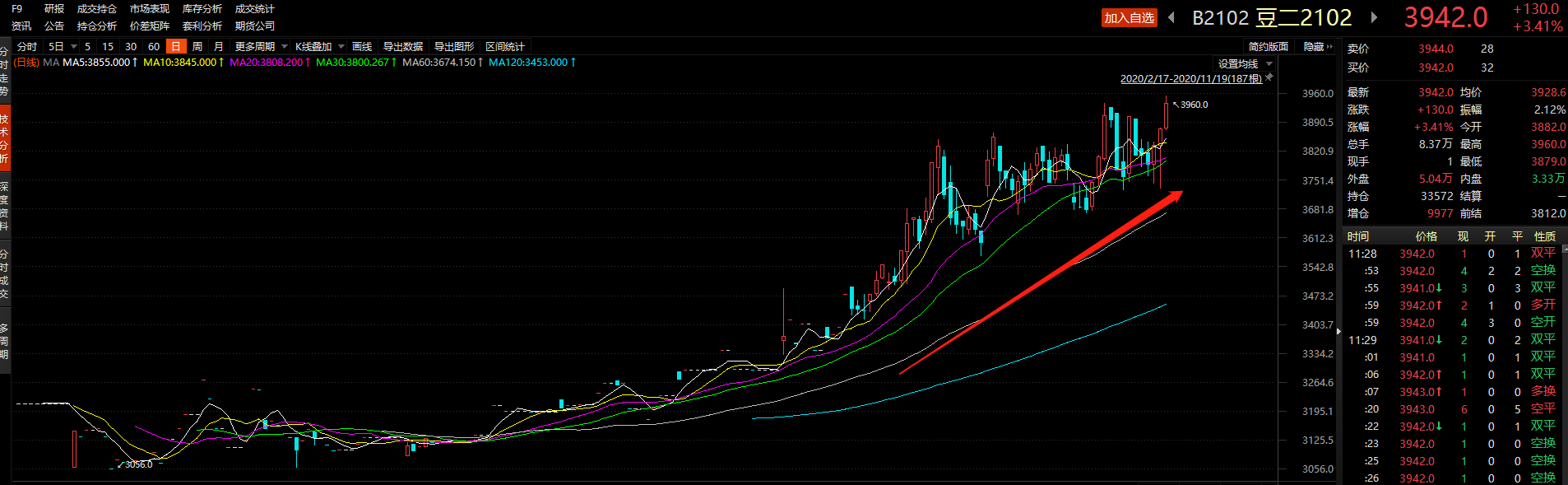The height and width of the screenshot is (485, 1568).
Task: Click MA60:3674.150 indicator label
Action: tap(443, 63)
